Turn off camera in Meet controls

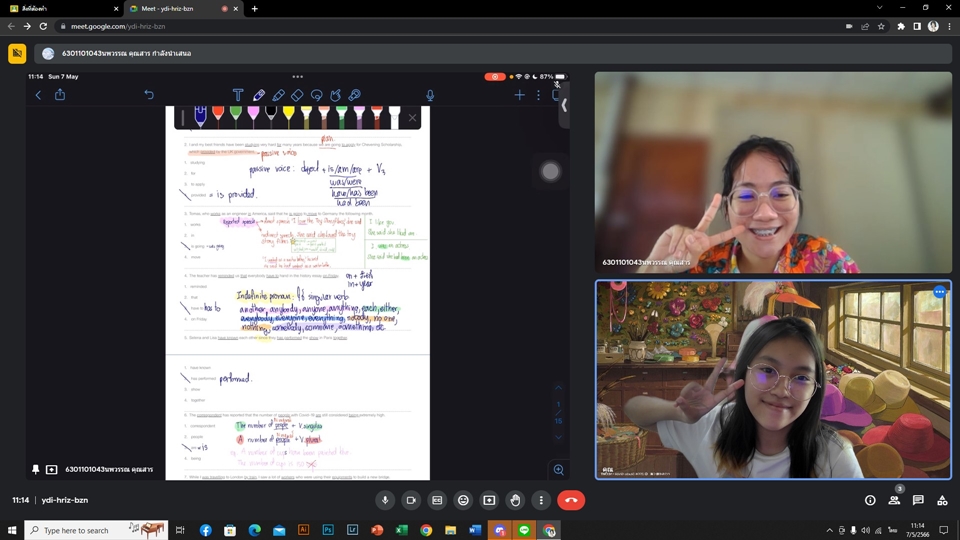pyautogui.click(x=411, y=500)
